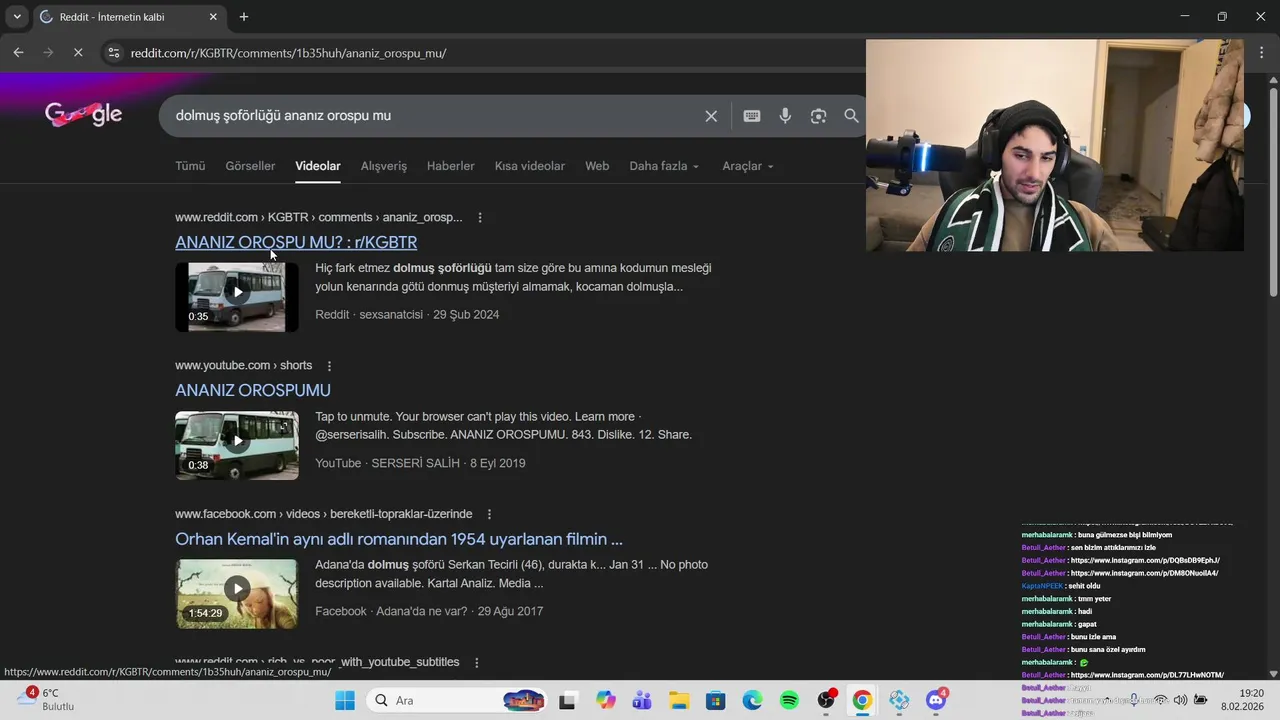Search by image with the Google Lens icon
Image resolution: width=1280 pixels, height=720 pixels.
point(818,116)
